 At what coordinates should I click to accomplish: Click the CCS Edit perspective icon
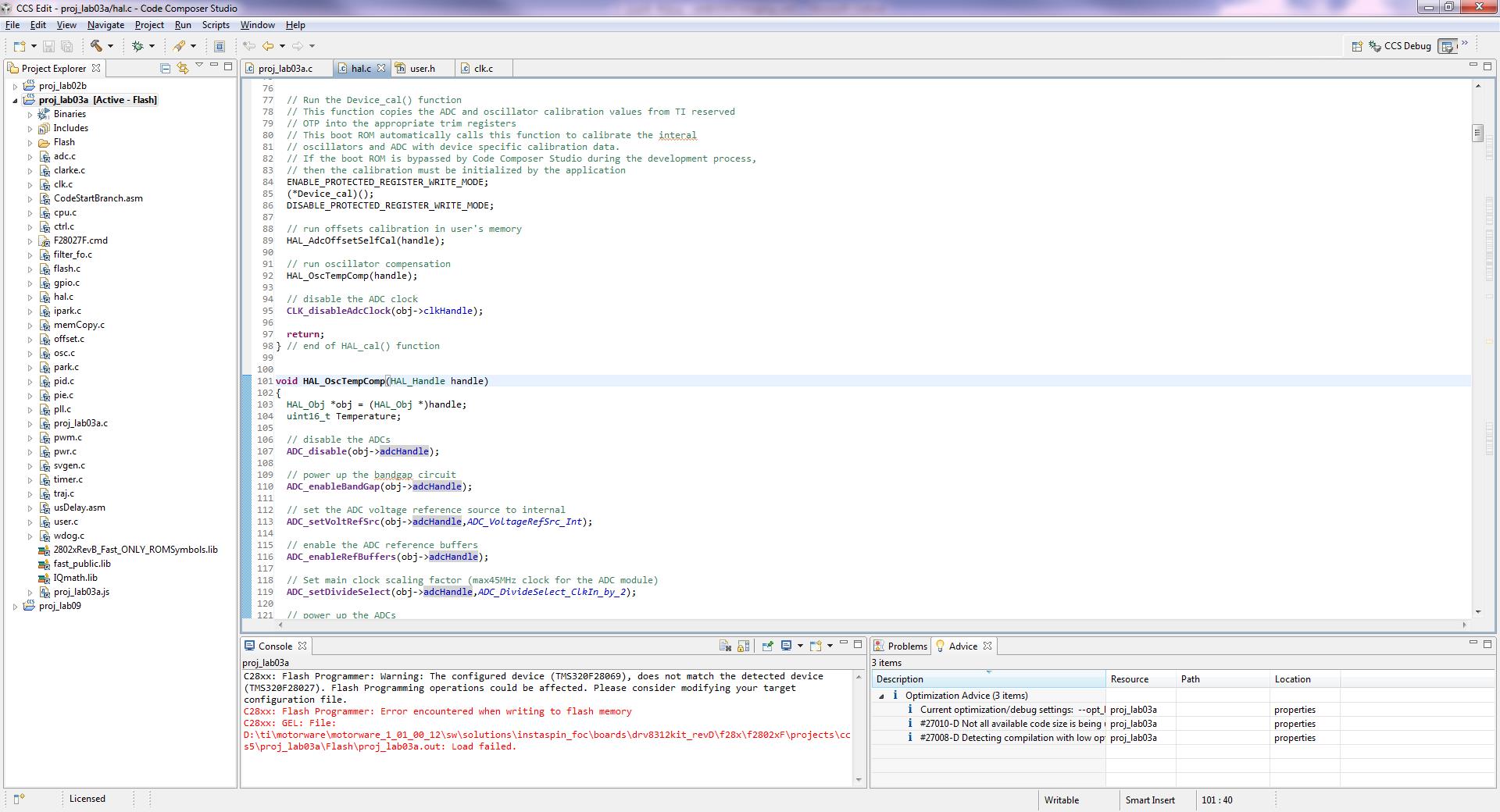tap(1448, 46)
